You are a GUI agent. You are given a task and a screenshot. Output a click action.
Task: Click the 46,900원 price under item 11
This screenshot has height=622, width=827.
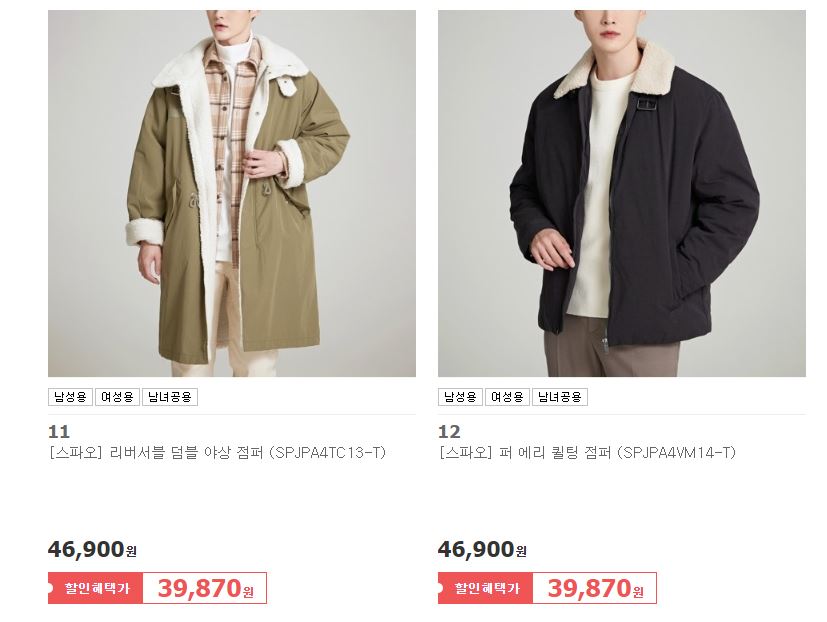pos(92,550)
